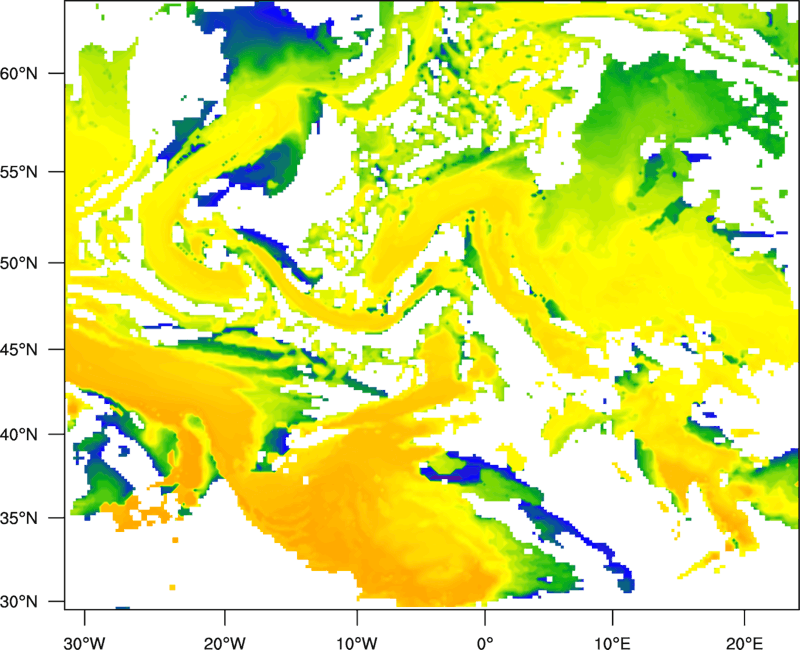
Task: Click the 45°N latitude label
Action: (19, 349)
